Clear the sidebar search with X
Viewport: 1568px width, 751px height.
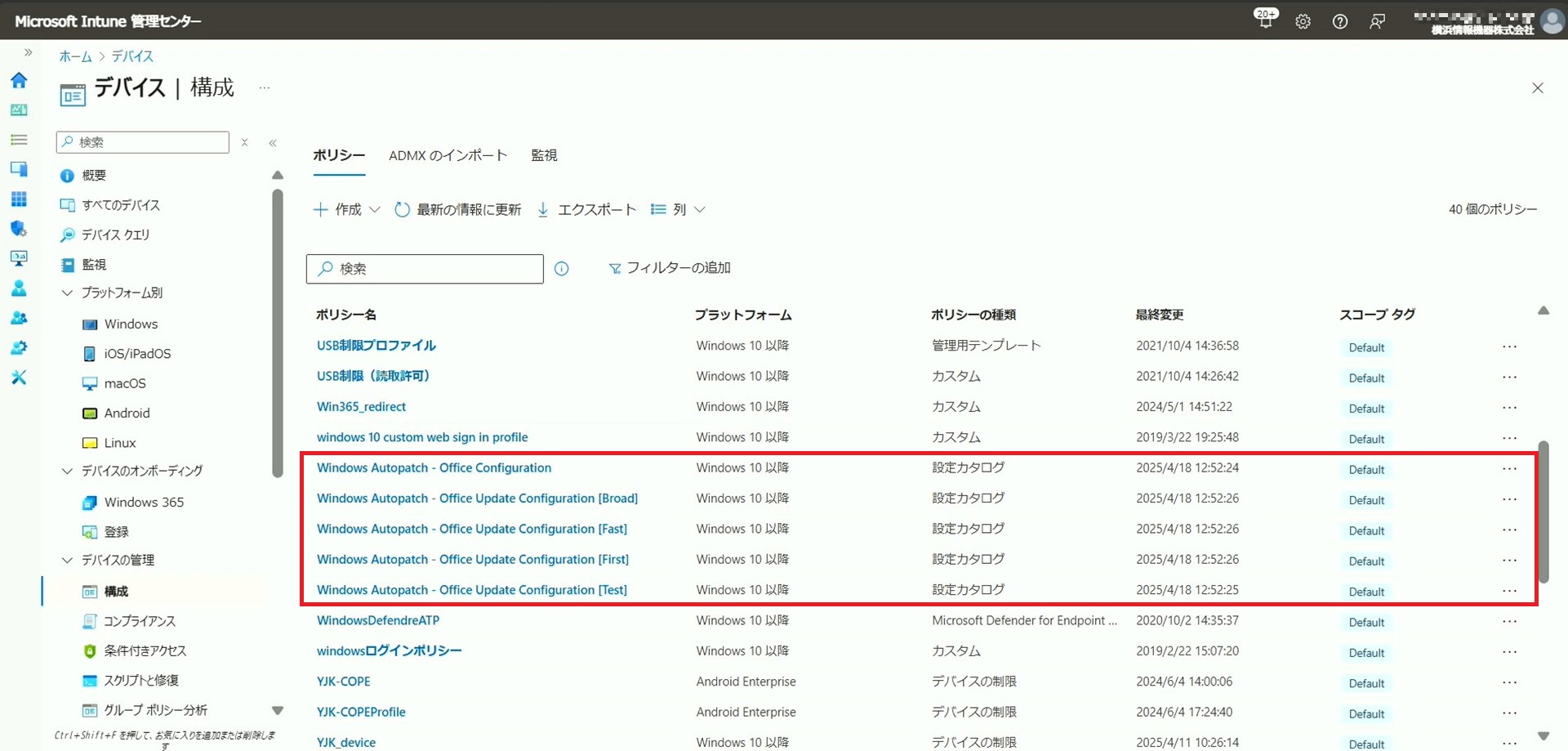pyautogui.click(x=244, y=142)
